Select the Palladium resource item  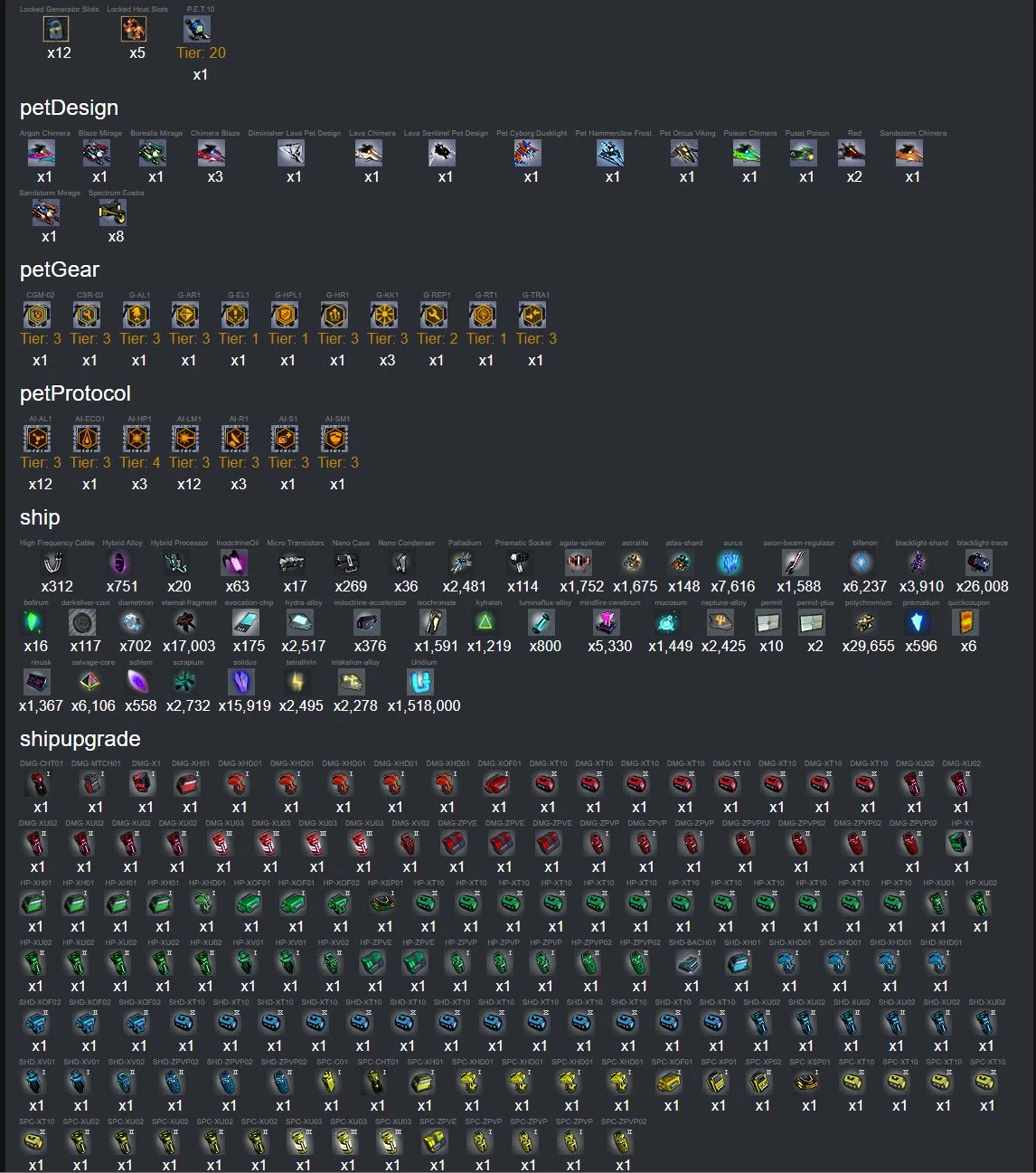[463, 563]
